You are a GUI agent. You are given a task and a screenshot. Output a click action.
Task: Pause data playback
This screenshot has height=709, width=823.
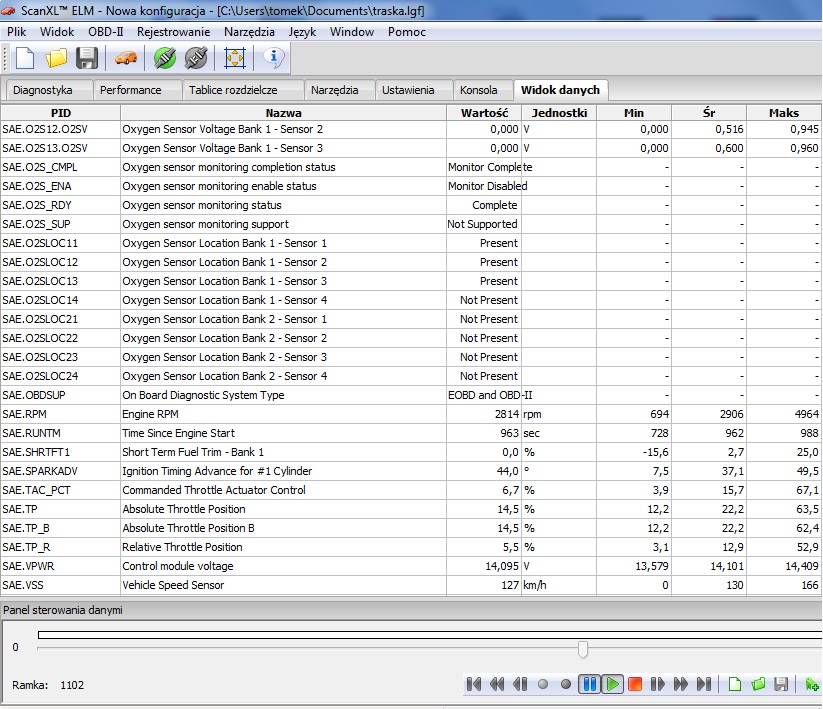click(589, 684)
